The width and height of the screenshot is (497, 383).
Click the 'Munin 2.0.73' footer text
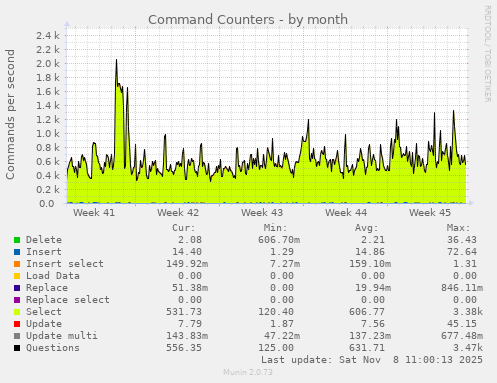(248, 372)
